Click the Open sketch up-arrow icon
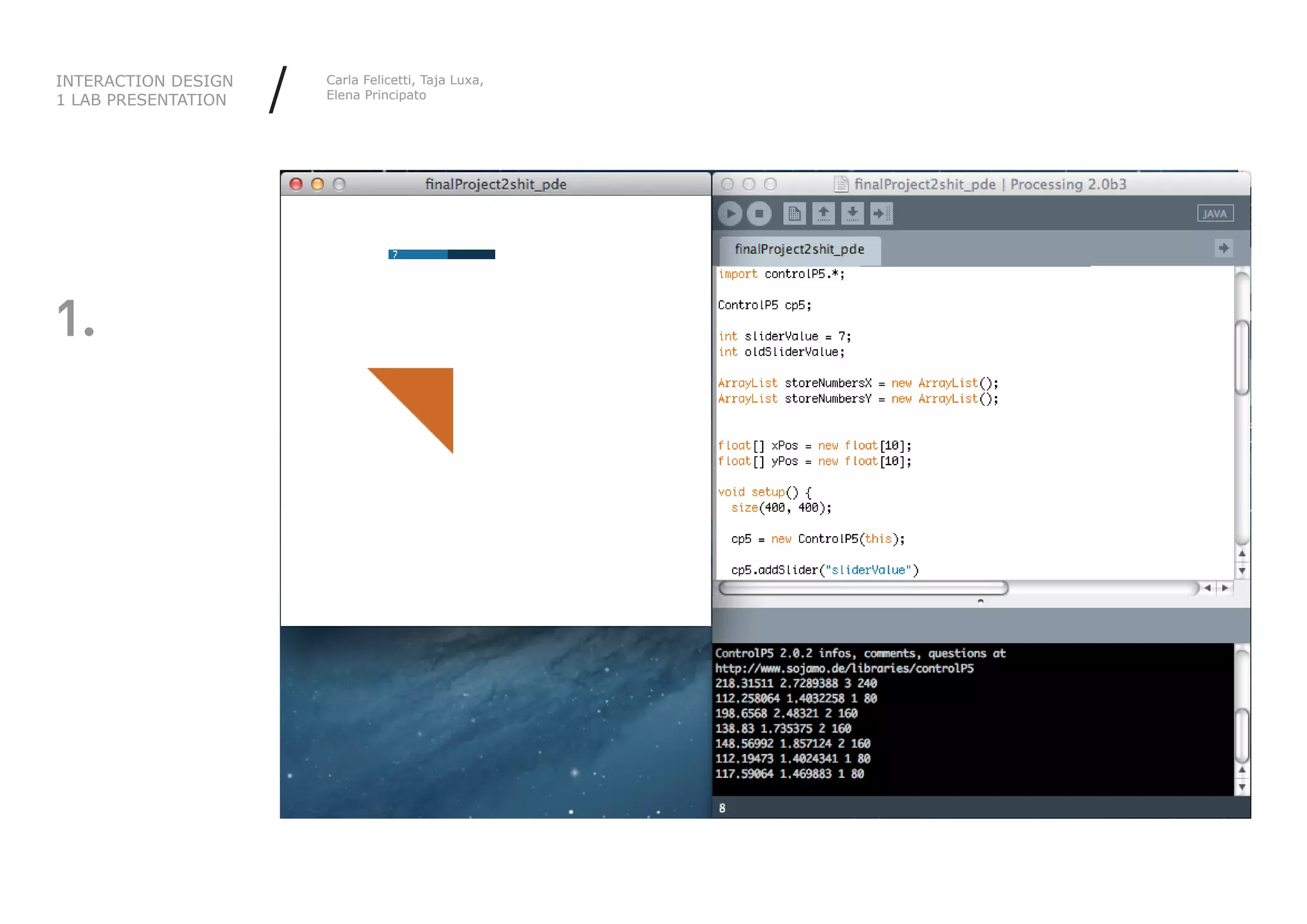The width and height of the screenshot is (1307, 924). pos(823,214)
